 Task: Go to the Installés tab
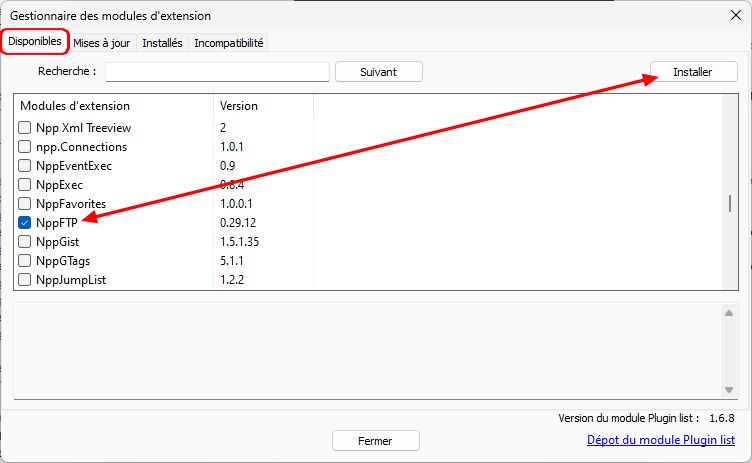point(162,43)
